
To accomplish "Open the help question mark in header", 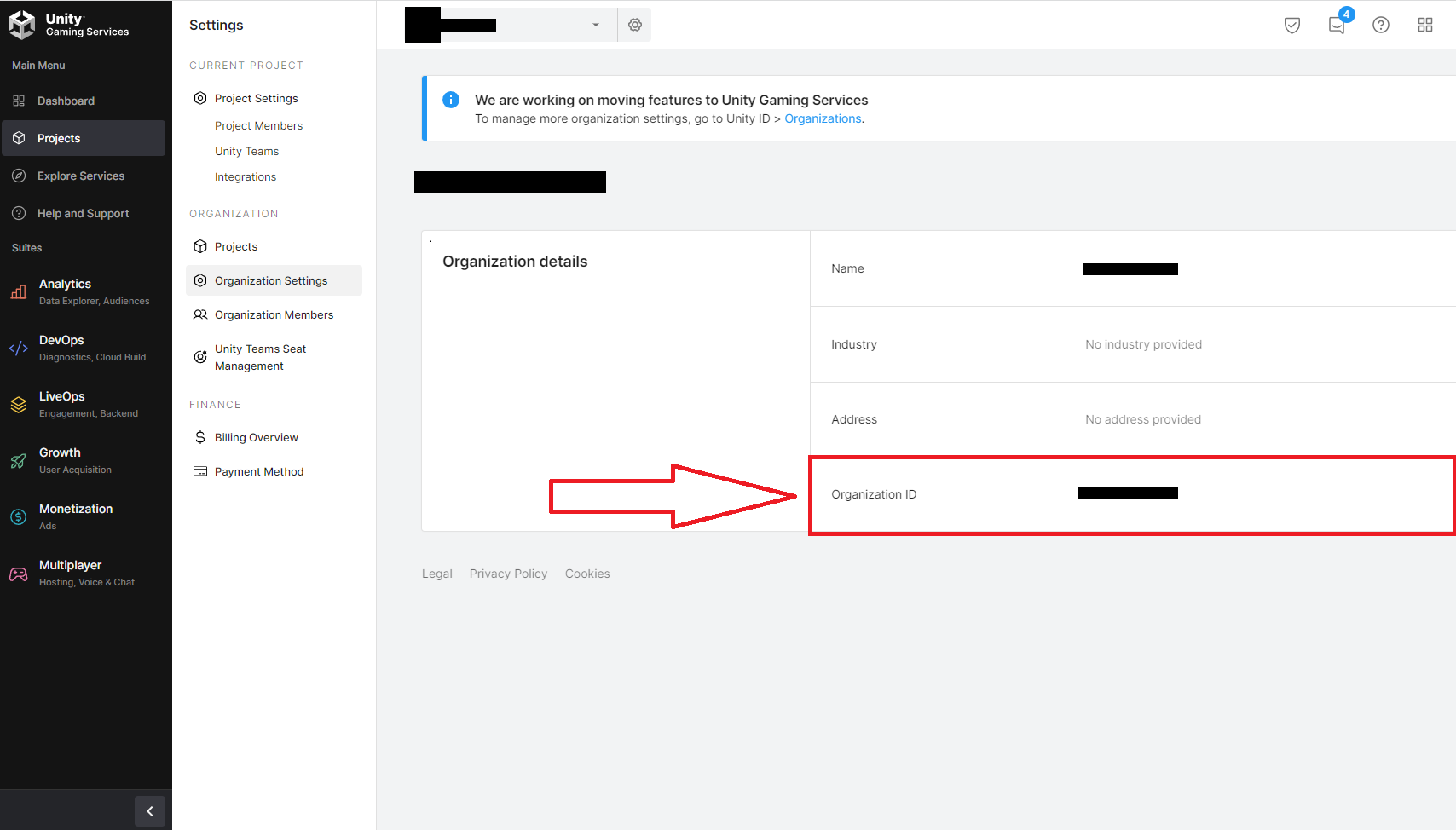I will pos(1381,25).
